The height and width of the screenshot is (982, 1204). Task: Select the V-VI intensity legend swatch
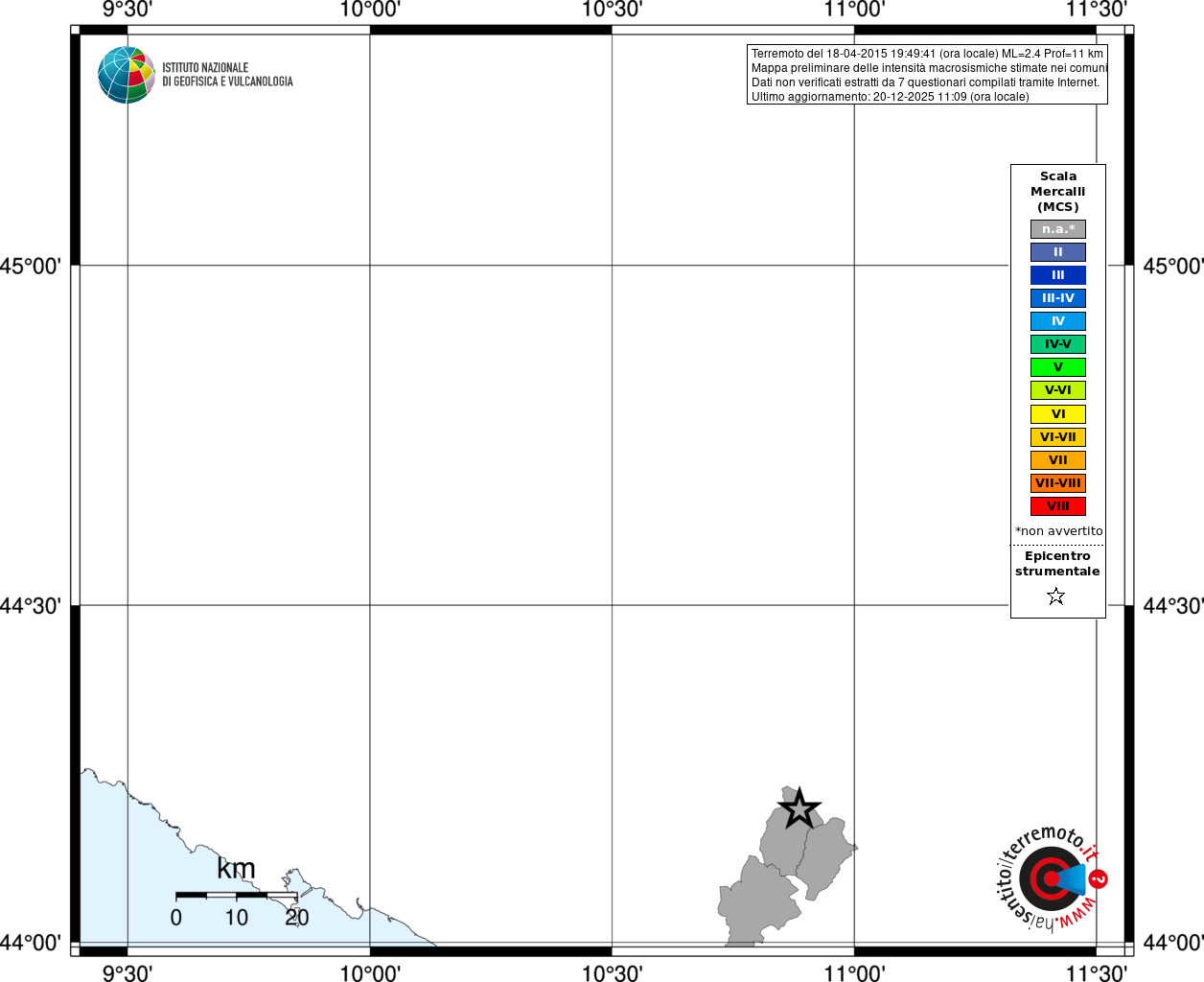coord(1058,390)
